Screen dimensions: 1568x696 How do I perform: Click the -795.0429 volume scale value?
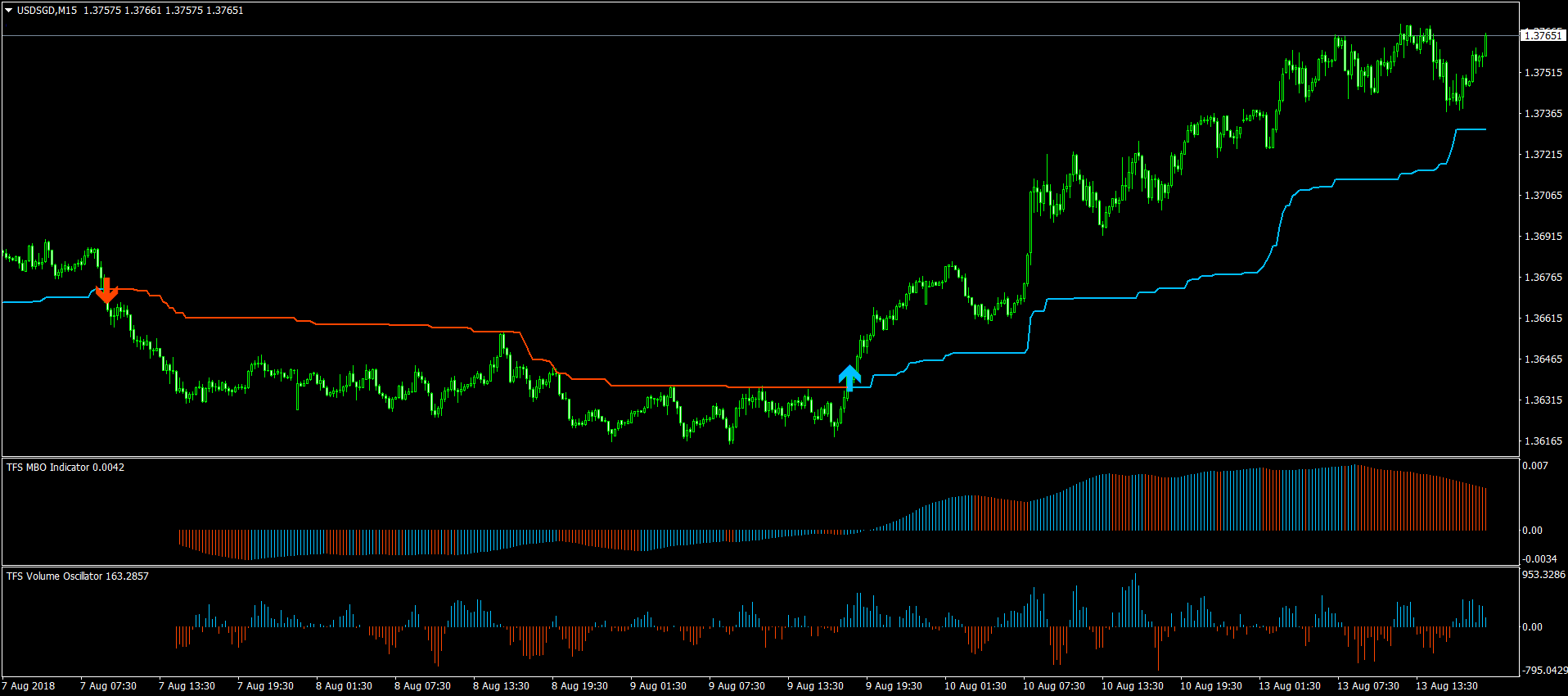pyautogui.click(x=1543, y=671)
